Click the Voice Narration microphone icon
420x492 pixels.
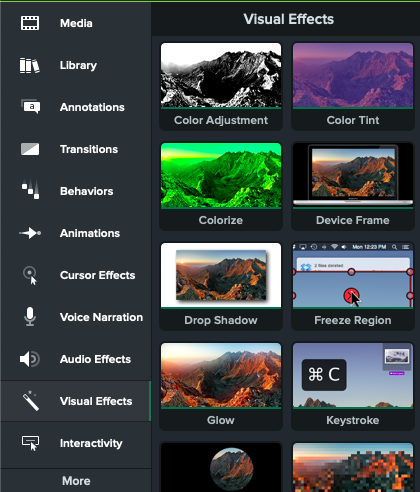pos(30,316)
